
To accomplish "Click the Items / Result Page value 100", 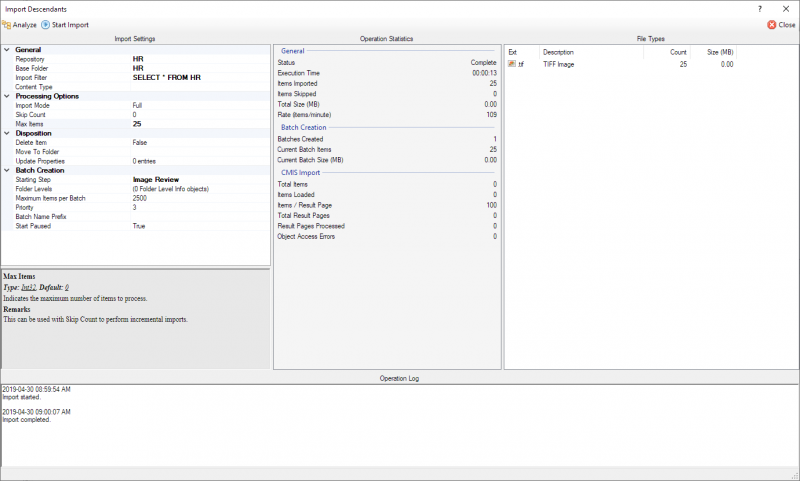I will point(491,205).
